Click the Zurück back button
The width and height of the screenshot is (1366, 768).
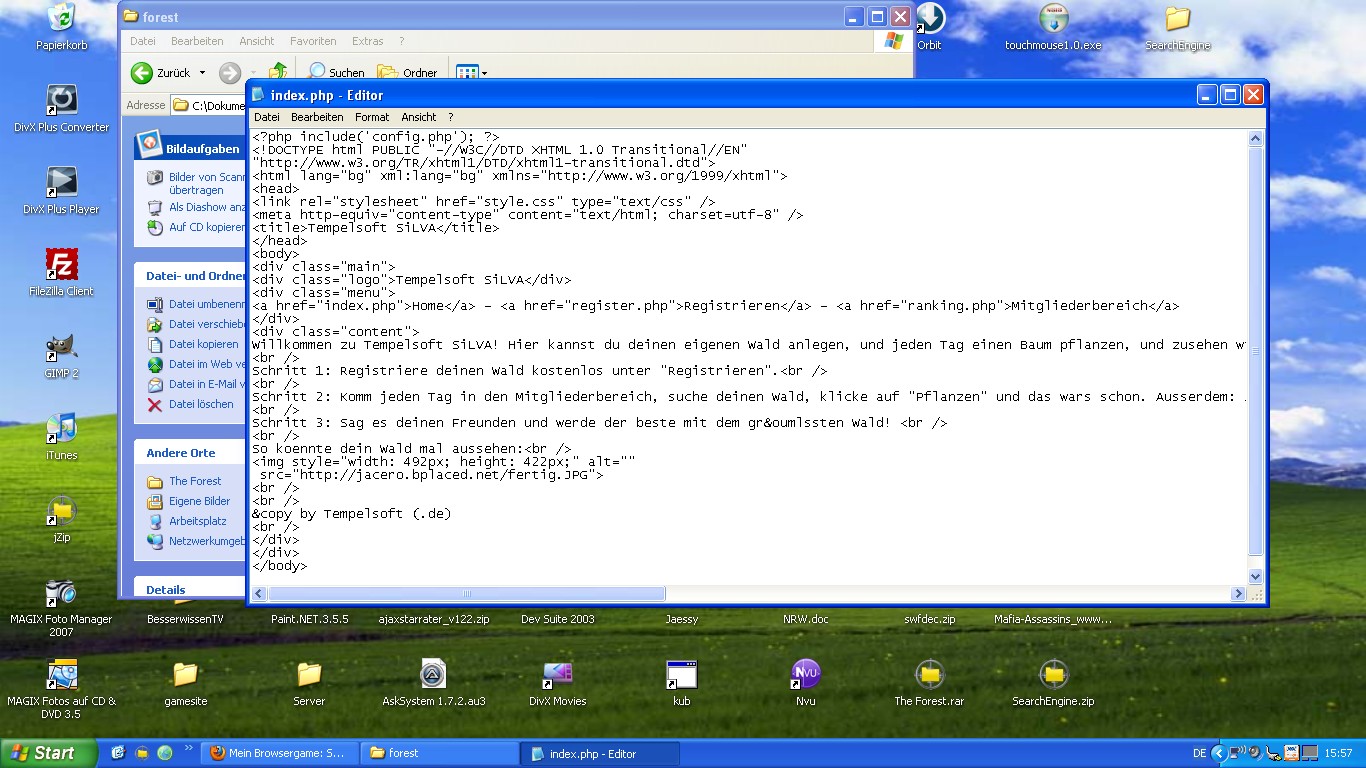160,72
